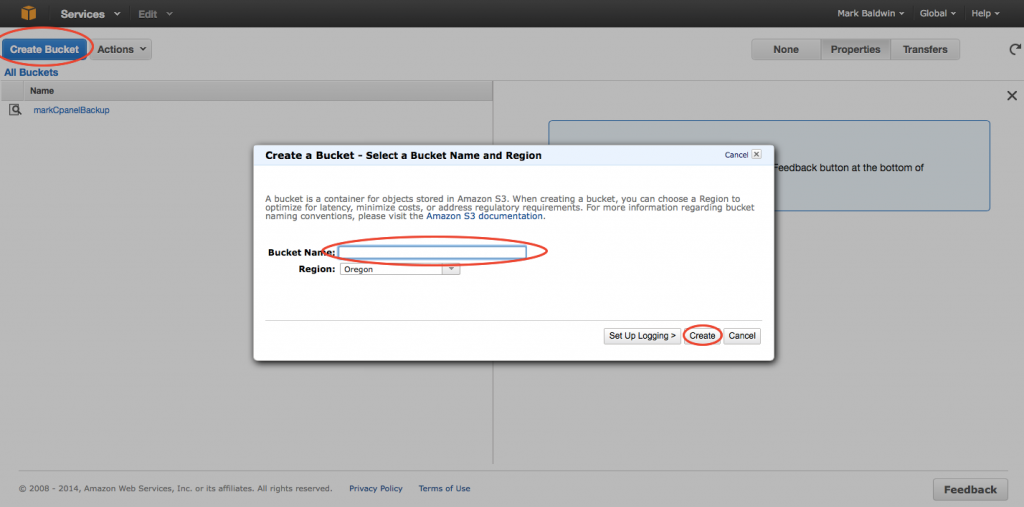Open the Services menu
This screenshot has height=507, width=1024.
pyautogui.click(x=90, y=14)
